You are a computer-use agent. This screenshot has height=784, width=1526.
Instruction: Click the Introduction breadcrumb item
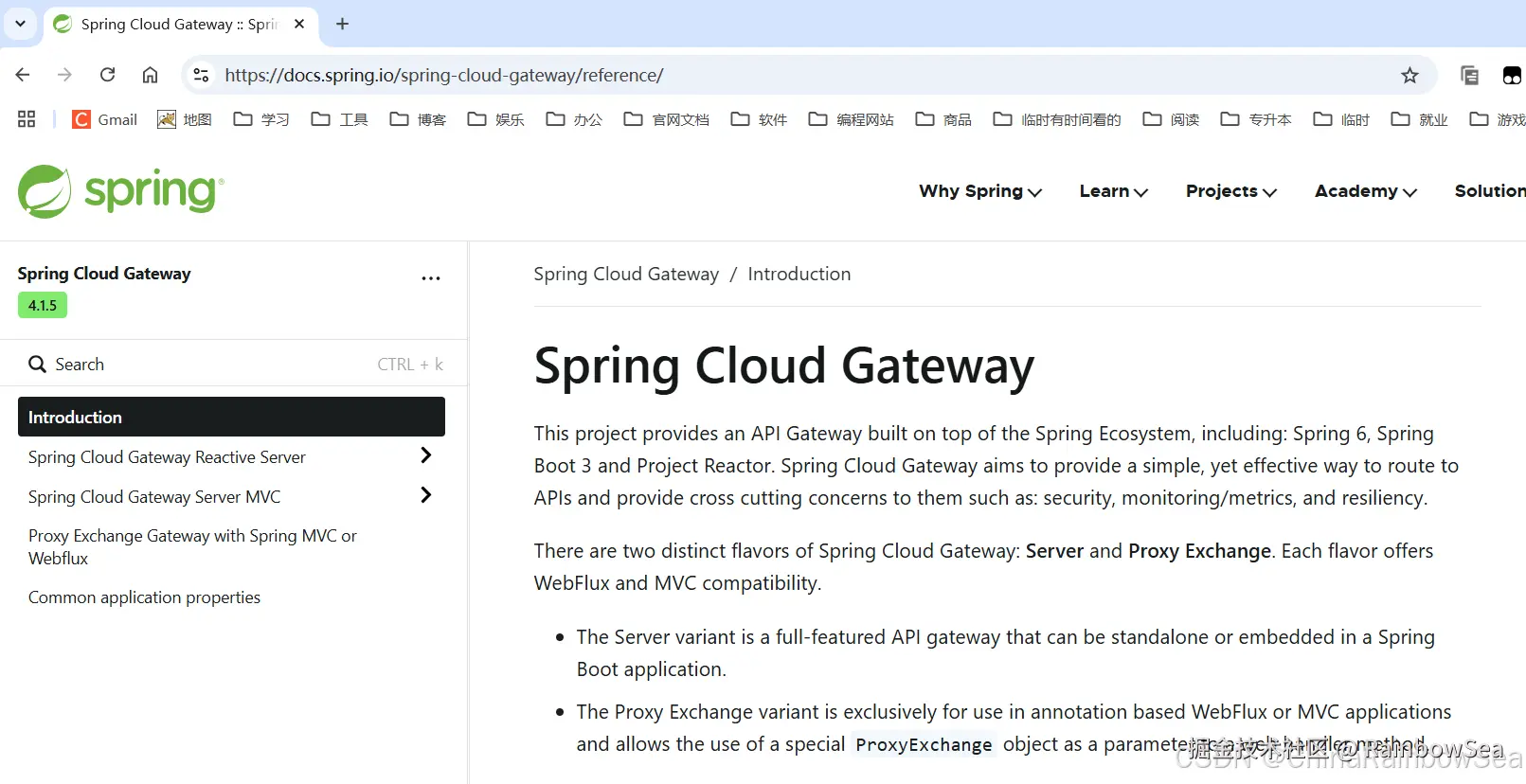pyautogui.click(x=799, y=274)
